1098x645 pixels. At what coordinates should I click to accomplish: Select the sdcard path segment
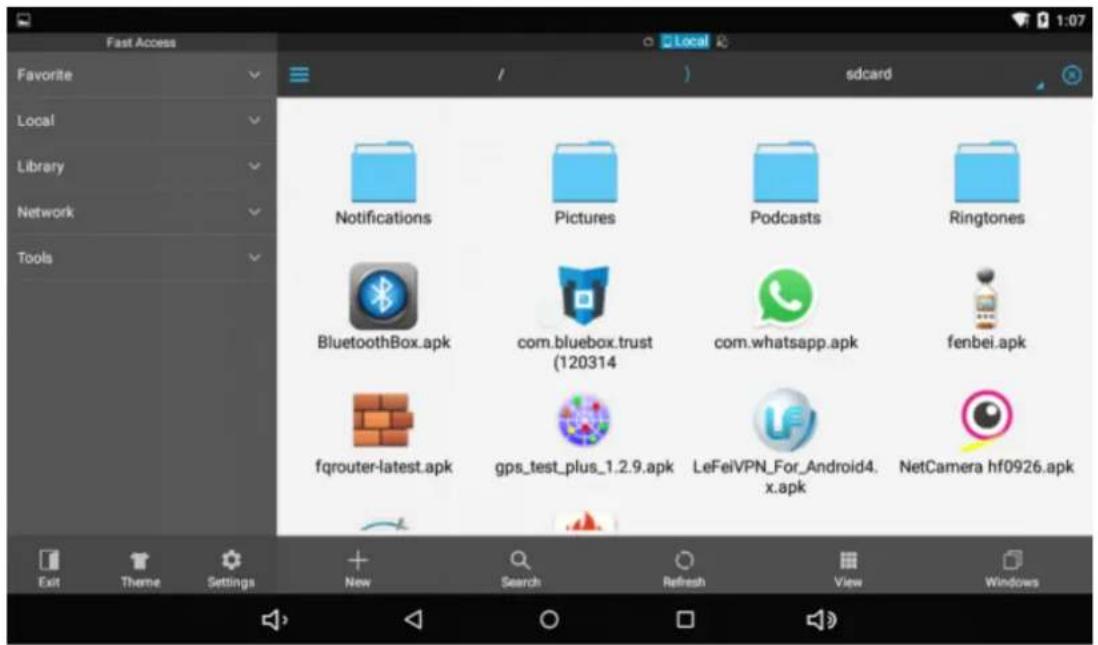pos(868,74)
